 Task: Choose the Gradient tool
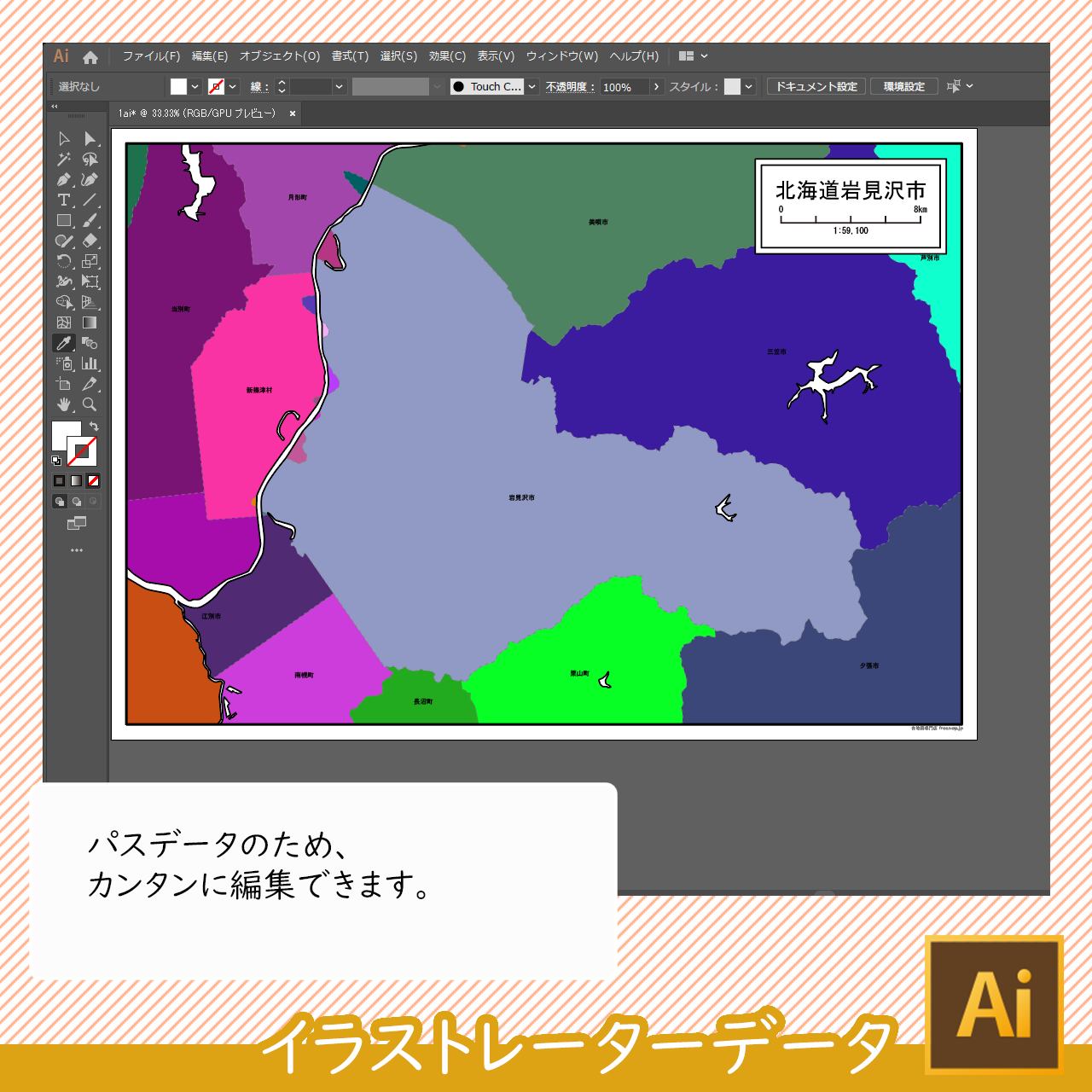coord(90,322)
